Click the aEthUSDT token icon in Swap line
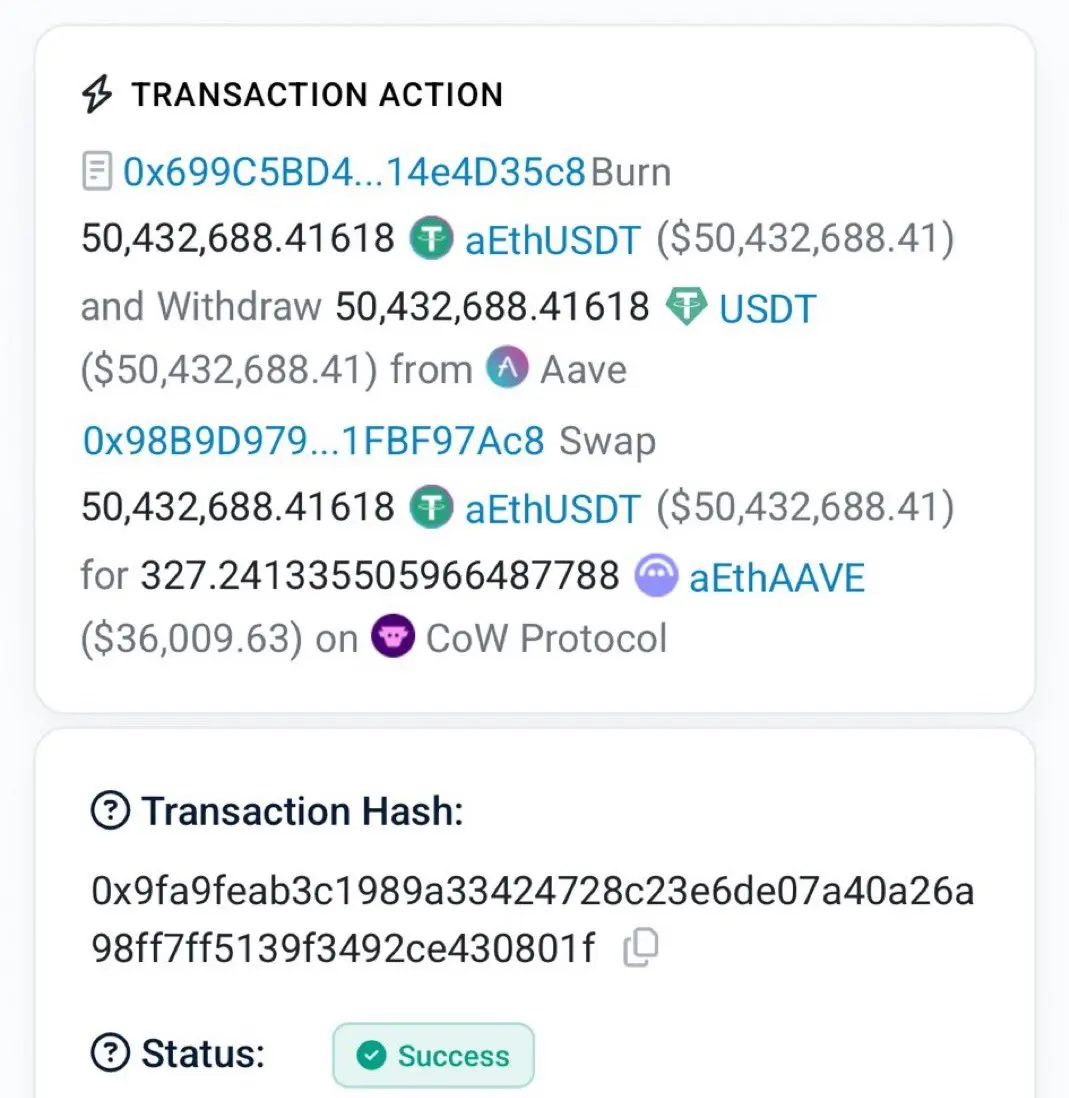This screenshot has height=1098, width=1069. pos(432,508)
